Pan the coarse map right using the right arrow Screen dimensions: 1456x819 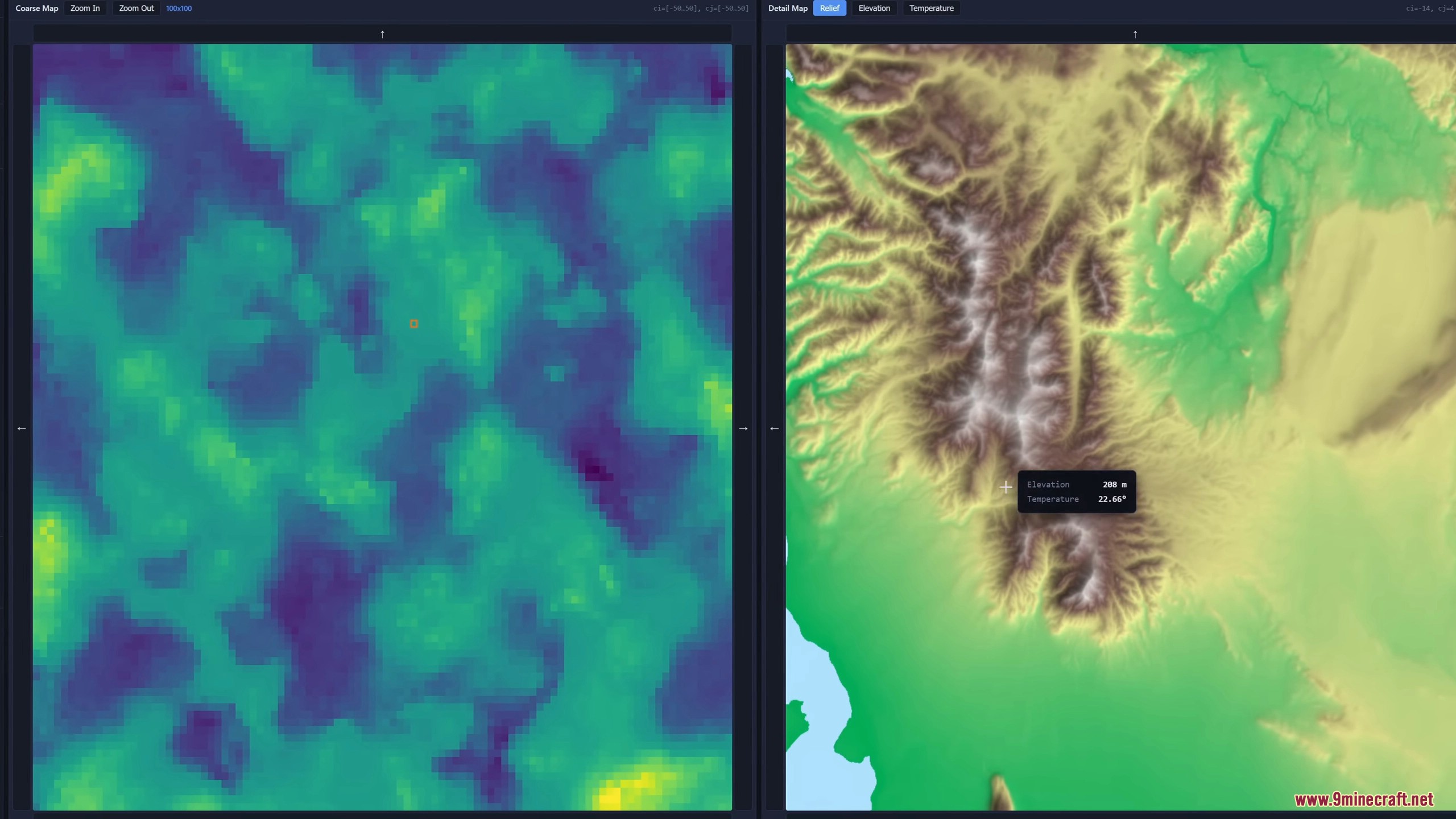click(744, 428)
